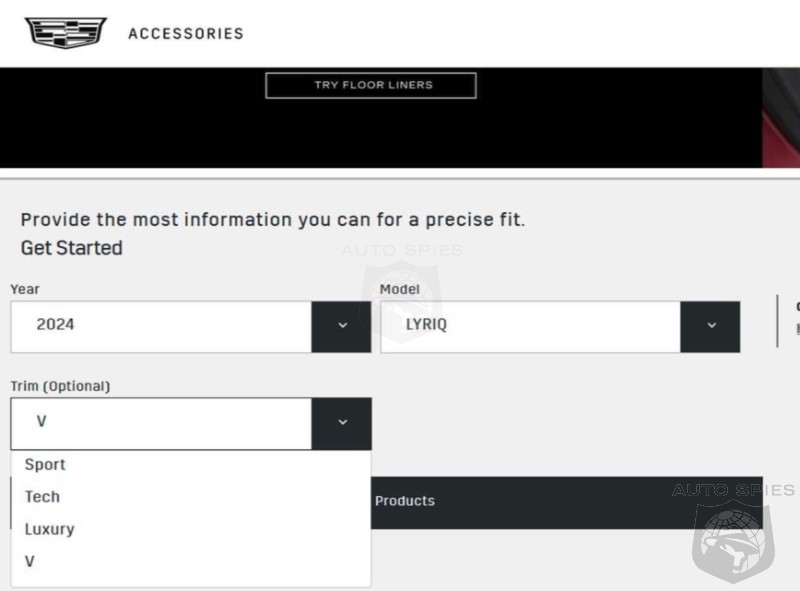Viewport: 800px width, 591px height.
Task: Click the Get Started heading
Action: (x=71, y=248)
